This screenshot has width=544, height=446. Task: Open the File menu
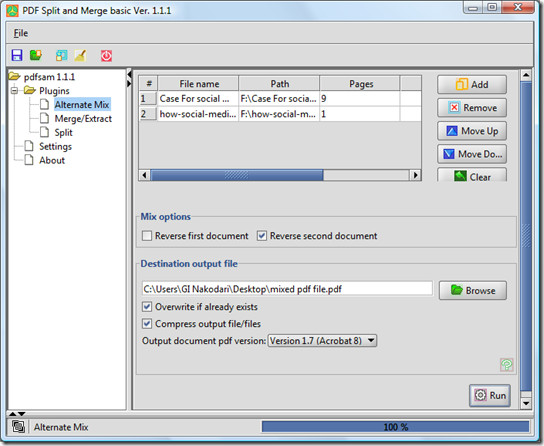(x=20, y=33)
